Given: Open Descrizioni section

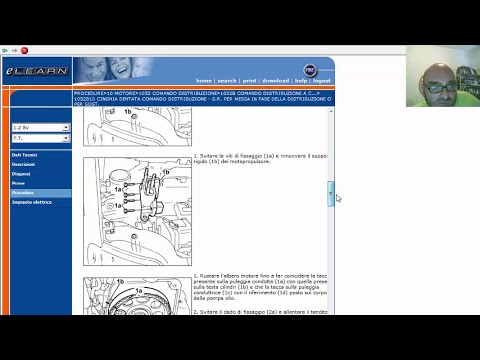Looking at the screenshot, I should pos(23,164).
